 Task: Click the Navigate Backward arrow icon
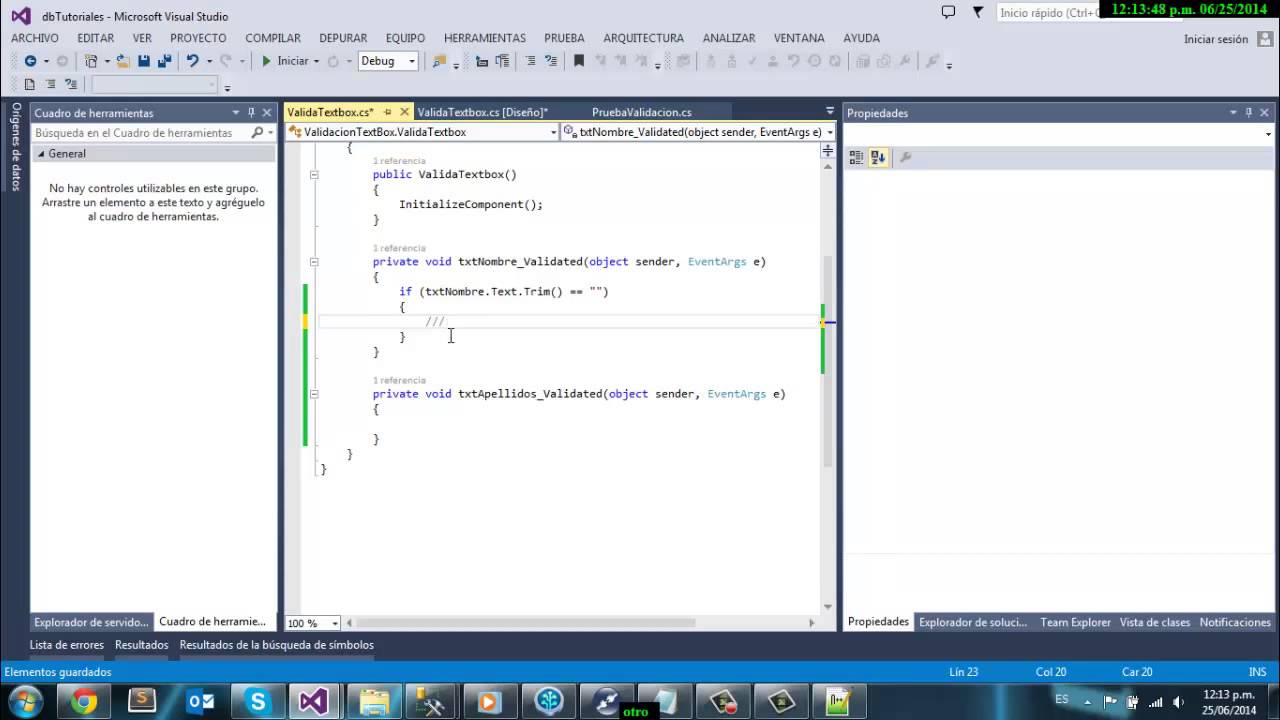click(x=30, y=61)
